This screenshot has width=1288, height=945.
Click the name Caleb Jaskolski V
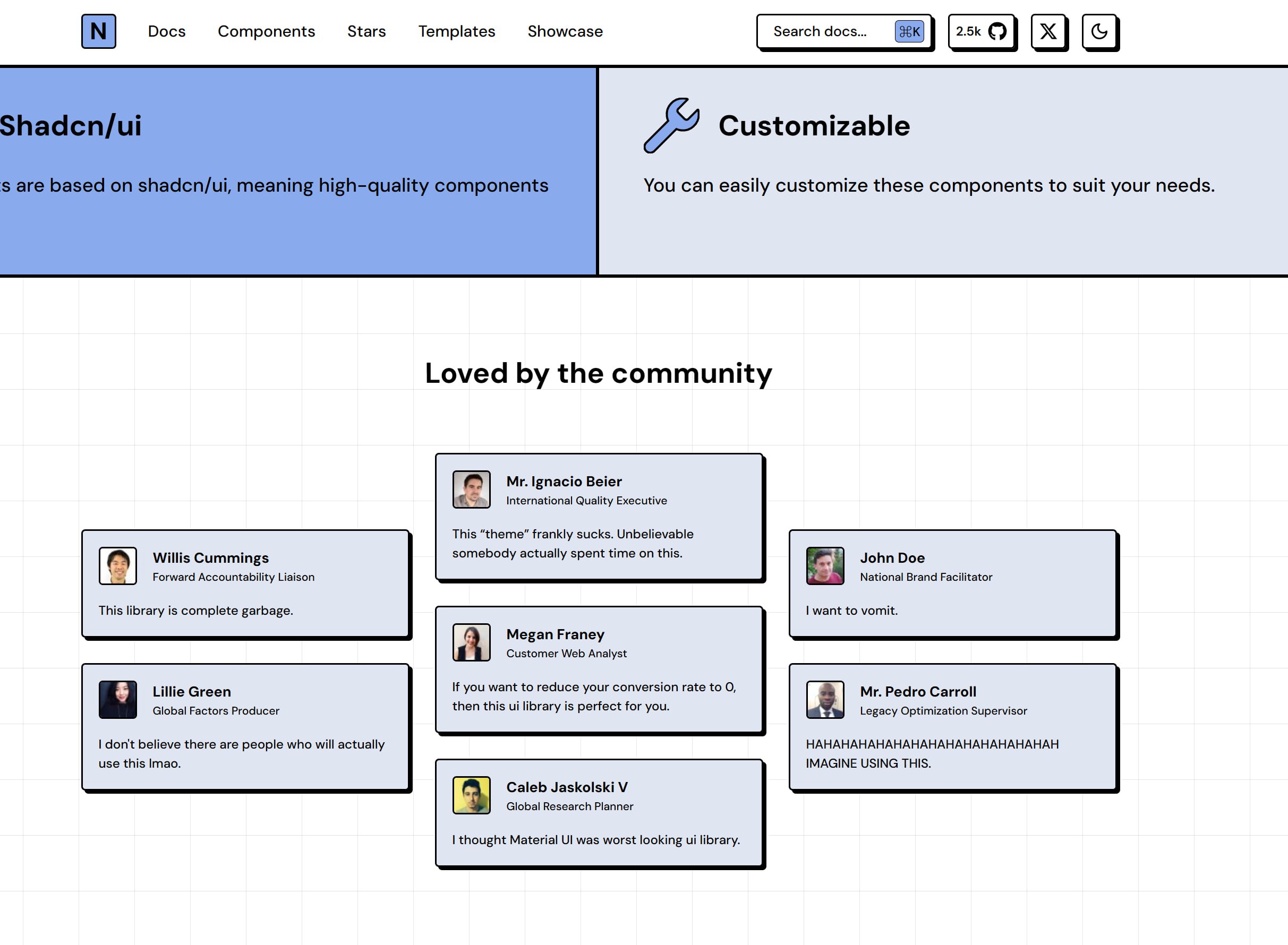(x=567, y=787)
